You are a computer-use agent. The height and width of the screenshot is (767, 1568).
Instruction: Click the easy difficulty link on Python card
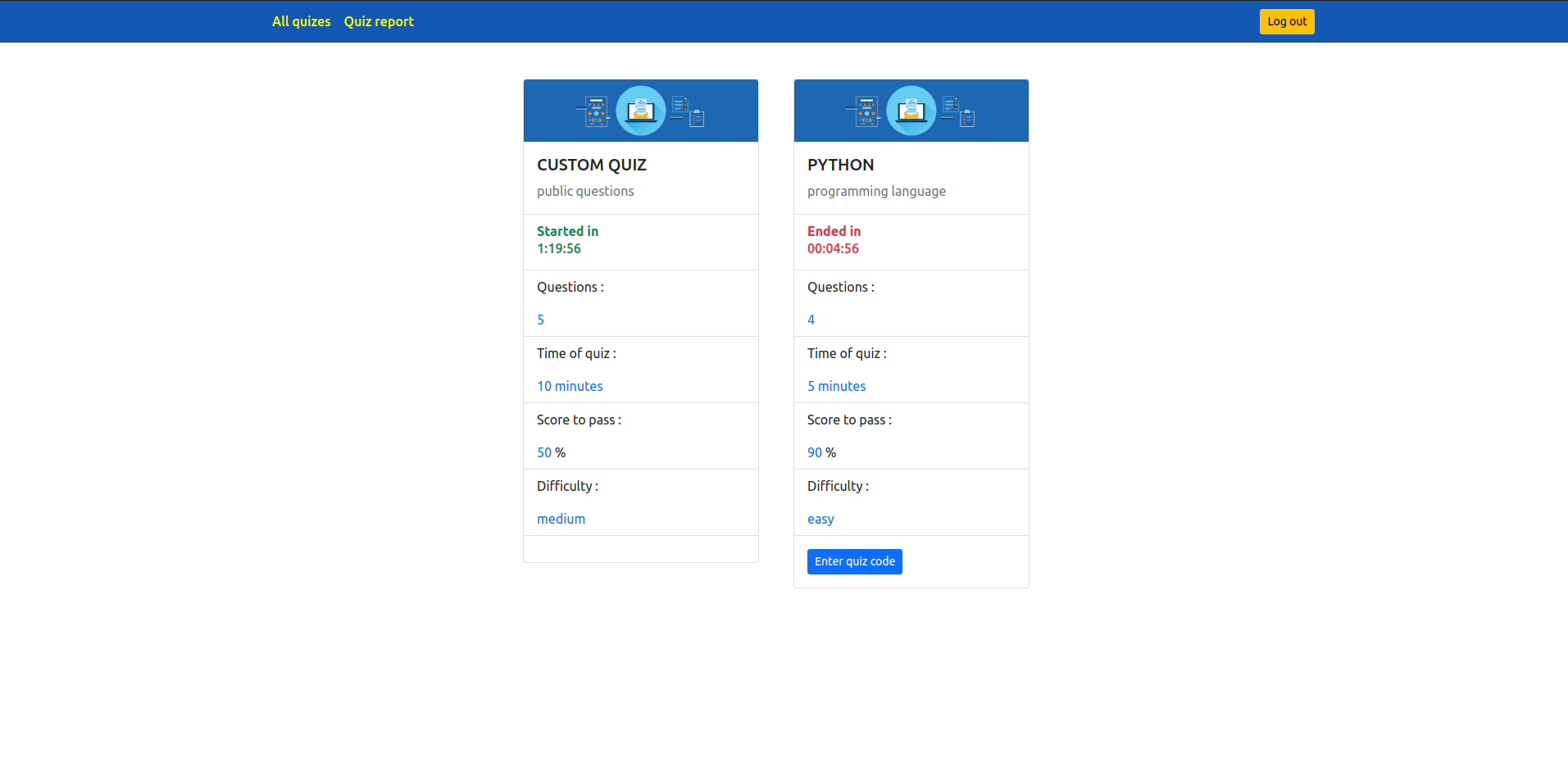820,518
